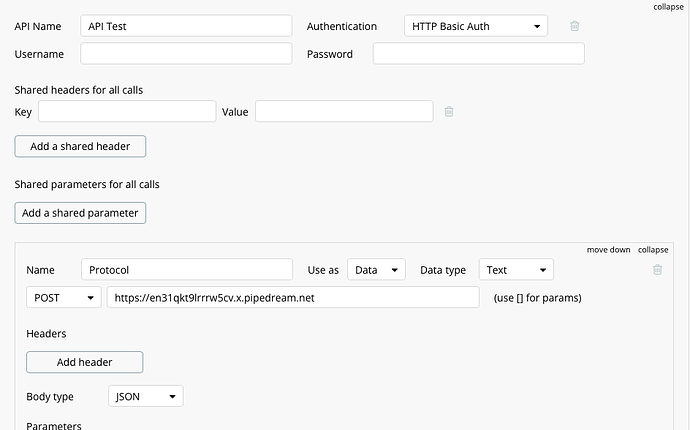Move the Protocol call down
Viewport: 690px width, 430px height.
pos(608,249)
